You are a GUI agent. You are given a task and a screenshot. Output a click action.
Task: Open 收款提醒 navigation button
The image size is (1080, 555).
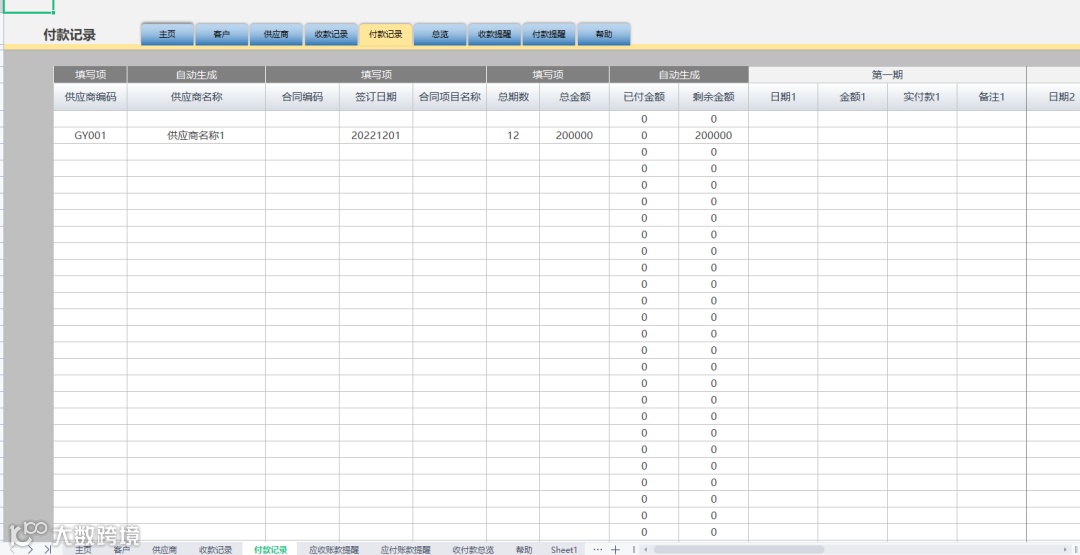tap(495, 34)
